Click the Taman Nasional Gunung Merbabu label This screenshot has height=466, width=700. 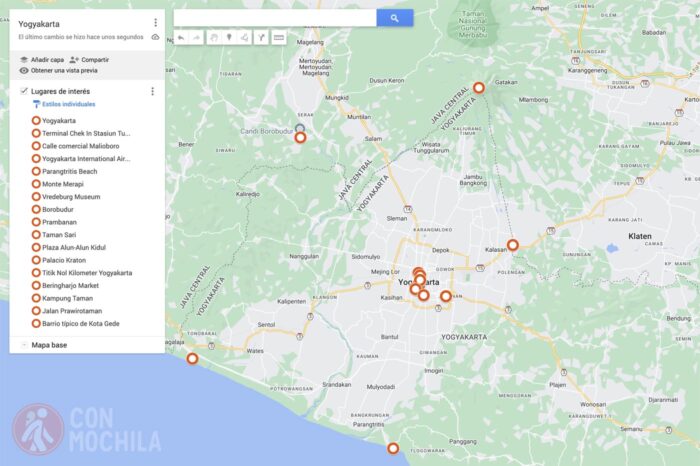coord(472,24)
